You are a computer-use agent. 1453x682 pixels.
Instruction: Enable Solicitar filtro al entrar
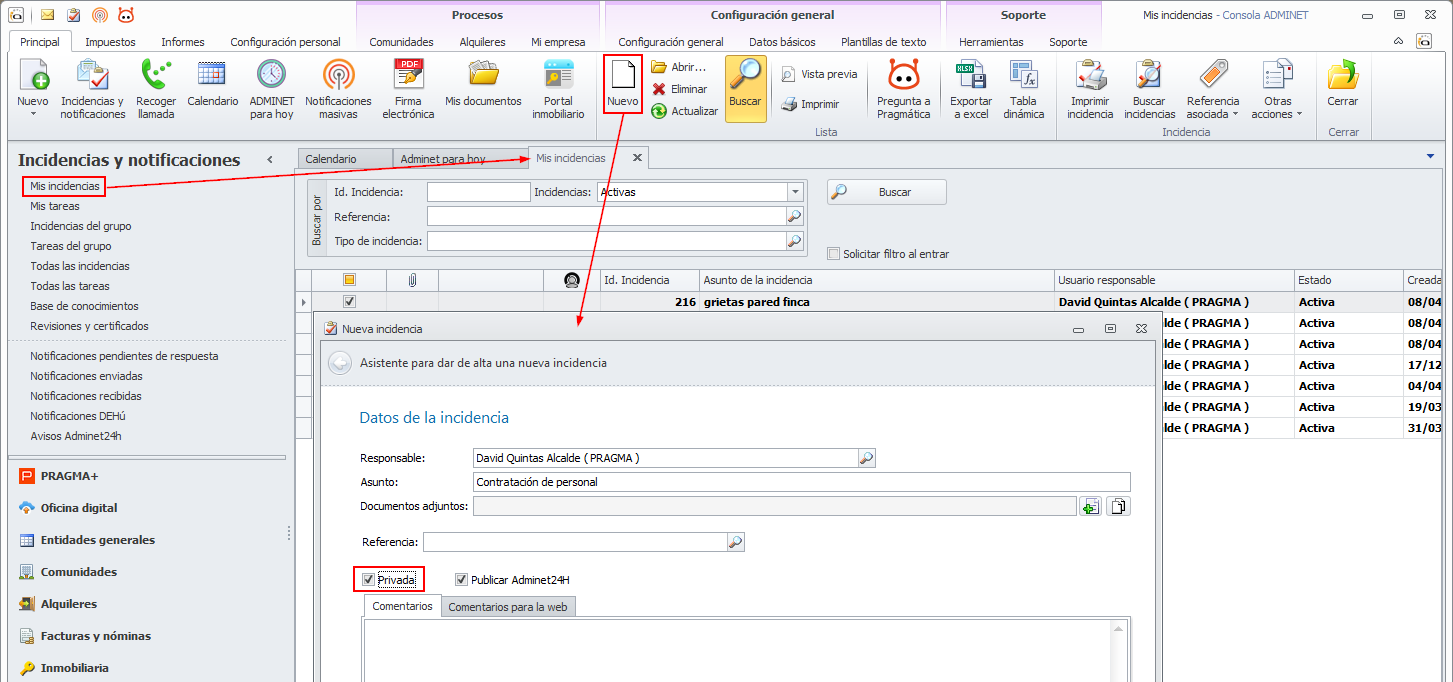click(834, 254)
